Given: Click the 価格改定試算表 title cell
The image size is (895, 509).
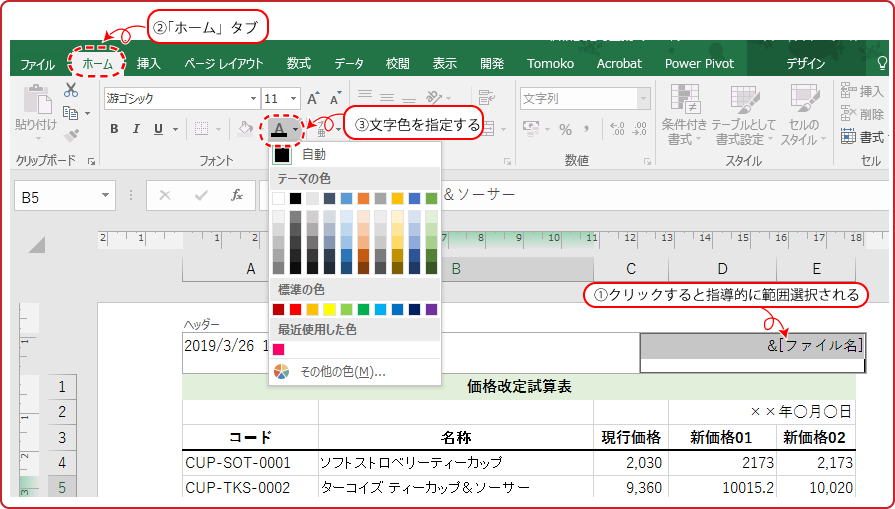Looking at the screenshot, I should tap(519, 387).
